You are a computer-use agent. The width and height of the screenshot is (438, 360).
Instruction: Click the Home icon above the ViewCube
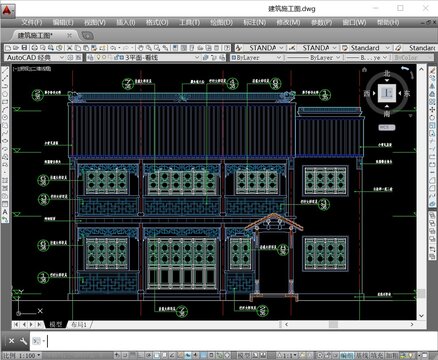(x=364, y=69)
